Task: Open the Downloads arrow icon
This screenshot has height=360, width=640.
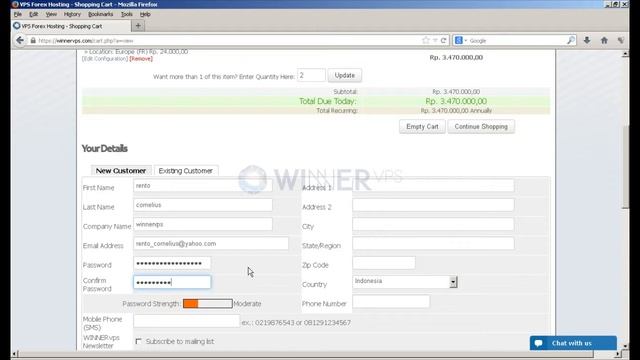Action: (587, 40)
